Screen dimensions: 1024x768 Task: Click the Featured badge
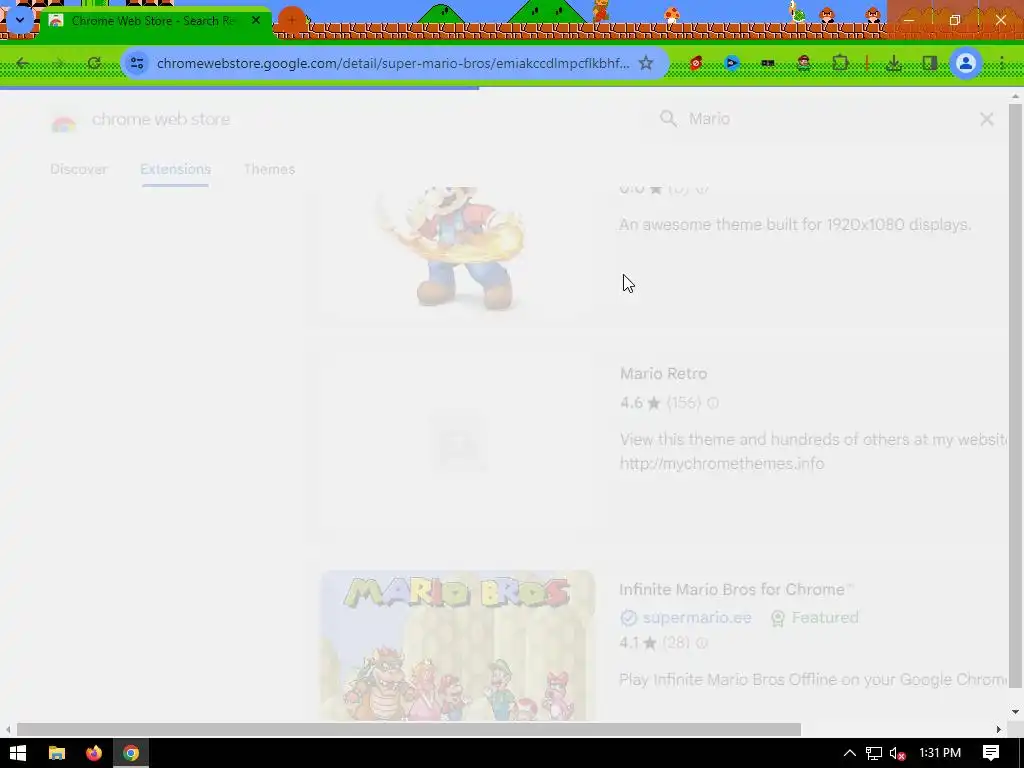pos(814,618)
